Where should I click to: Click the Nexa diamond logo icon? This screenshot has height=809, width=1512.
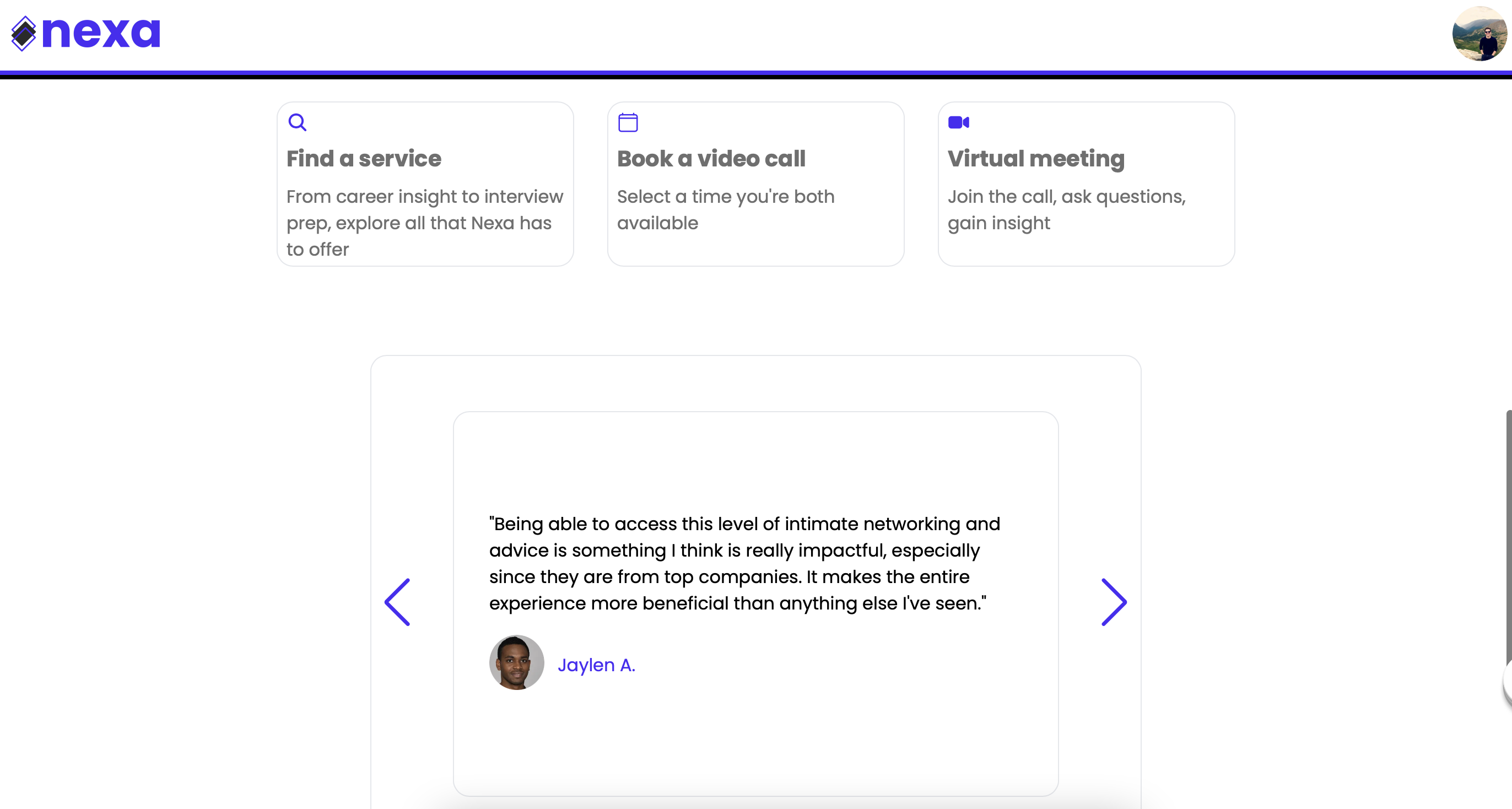point(24,34)
